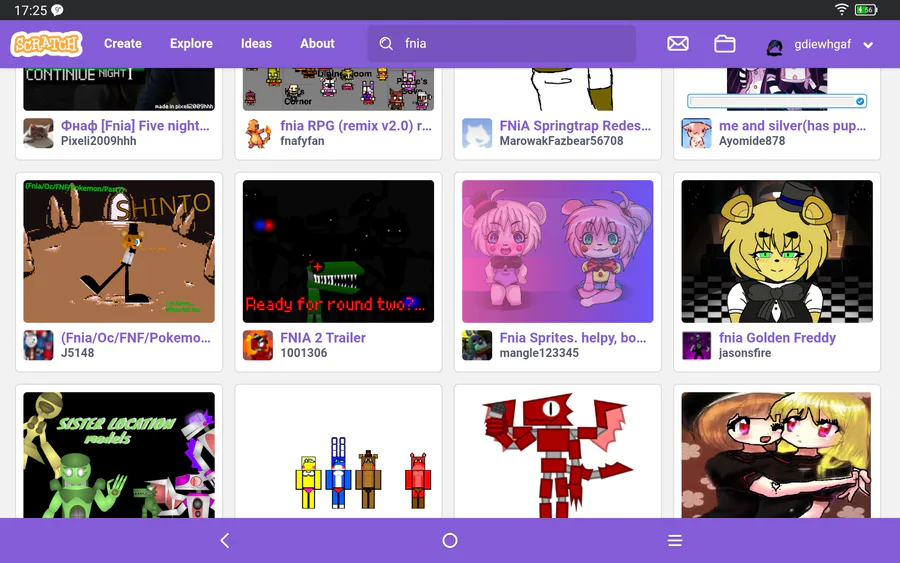Click the Pixeli2009hhh user avatar
The height and width of the screenshot is (563, 900).
coord(38,133)
